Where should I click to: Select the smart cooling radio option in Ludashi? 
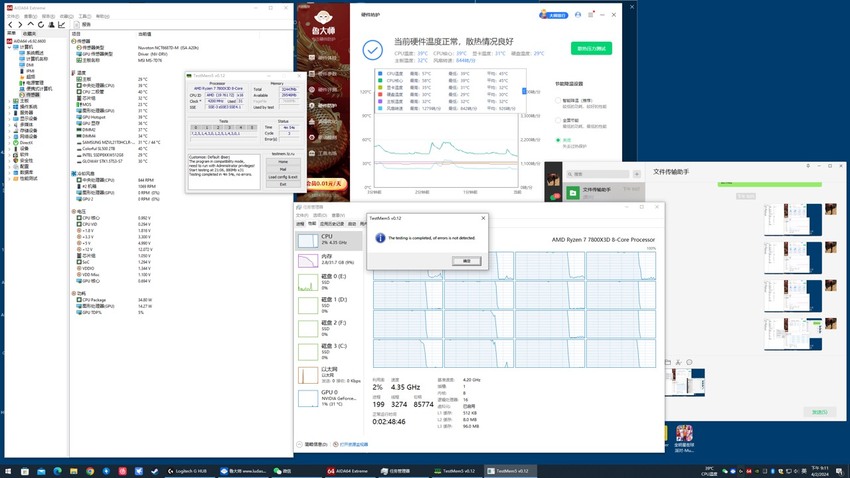(x=558, y=100)
